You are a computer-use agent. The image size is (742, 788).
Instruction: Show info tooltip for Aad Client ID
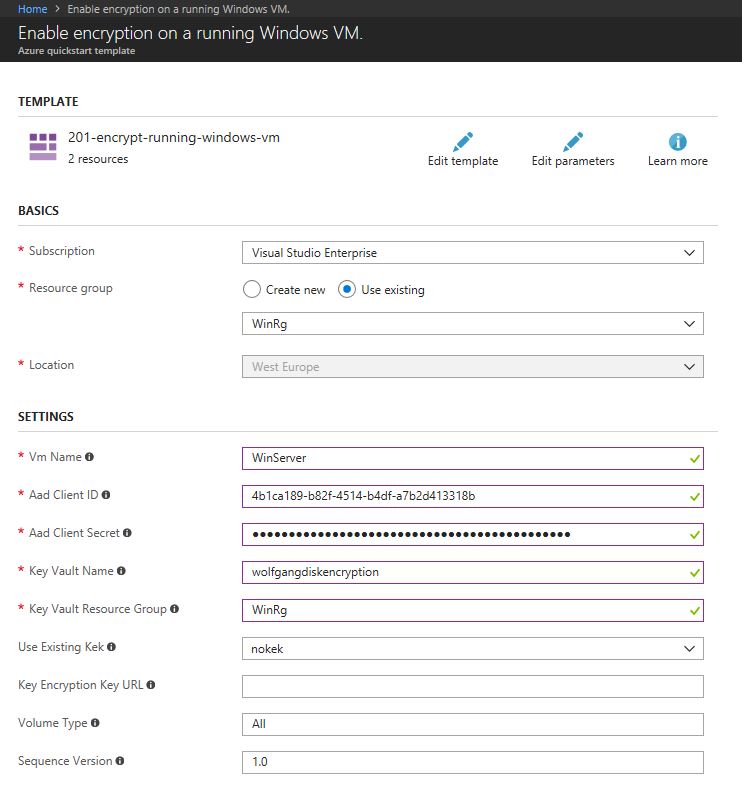pos(106,495)
